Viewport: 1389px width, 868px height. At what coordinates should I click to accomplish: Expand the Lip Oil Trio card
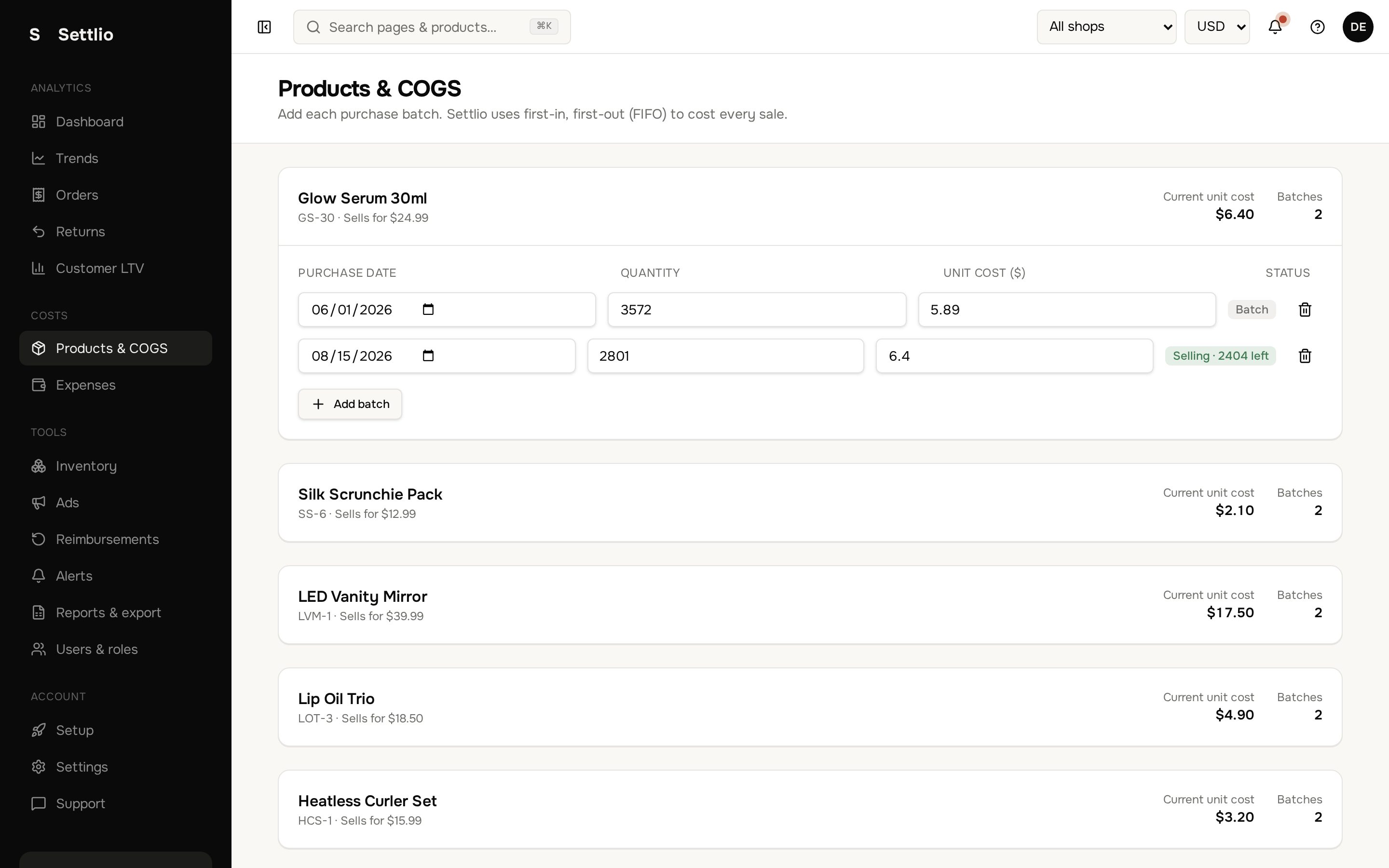pos(810,707)
